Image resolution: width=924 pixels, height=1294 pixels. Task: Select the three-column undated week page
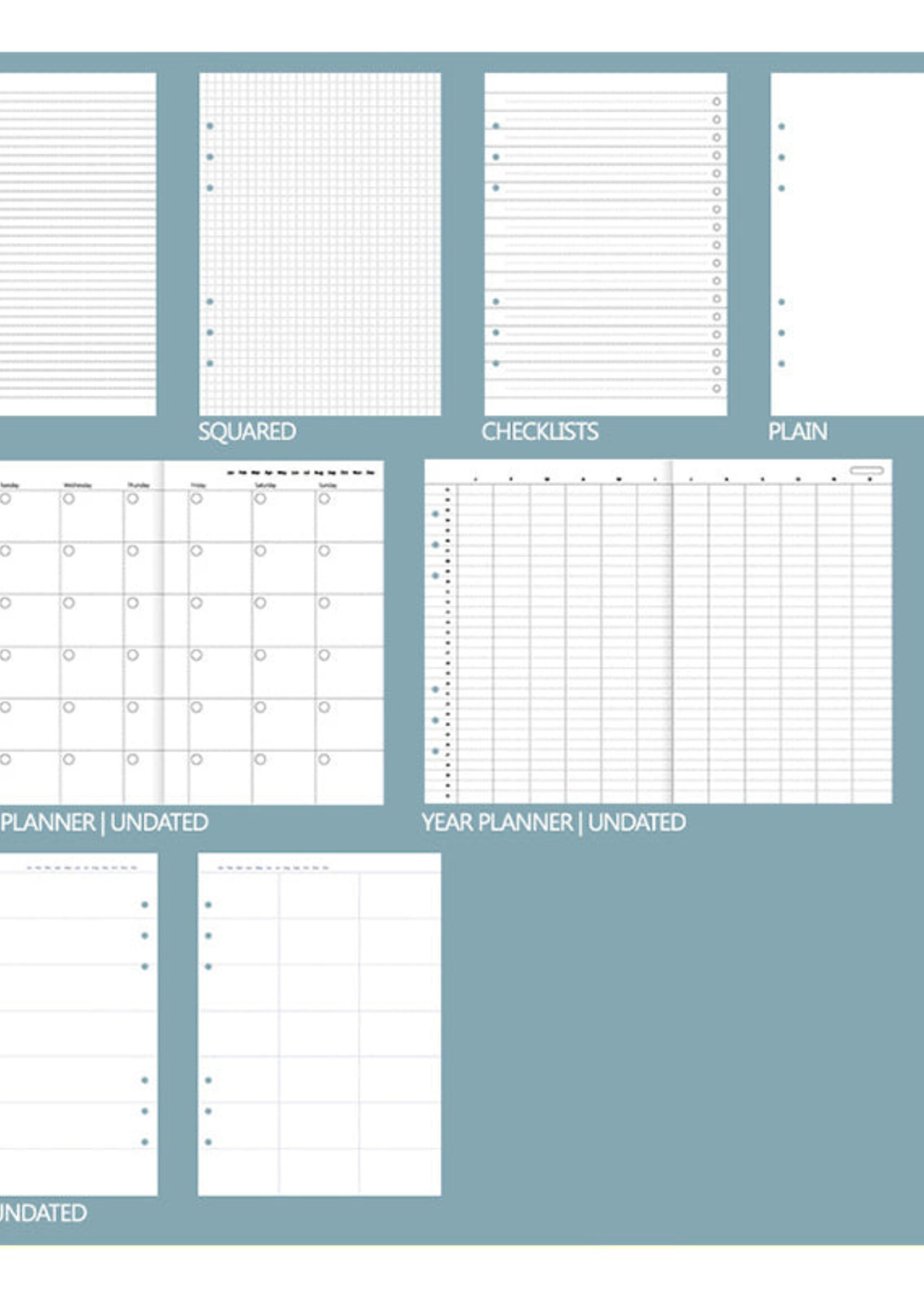[319, 1024]
